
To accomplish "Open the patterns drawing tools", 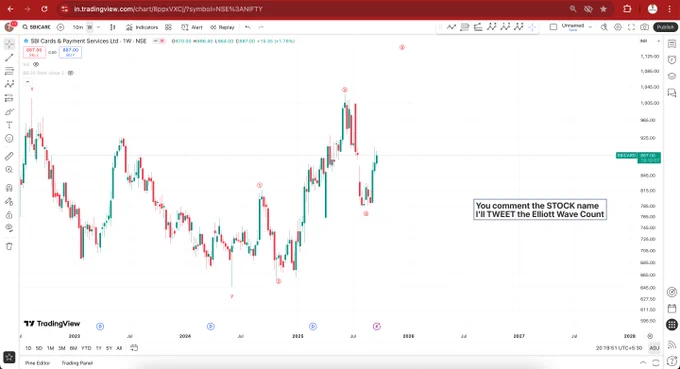I will point(9,84).
